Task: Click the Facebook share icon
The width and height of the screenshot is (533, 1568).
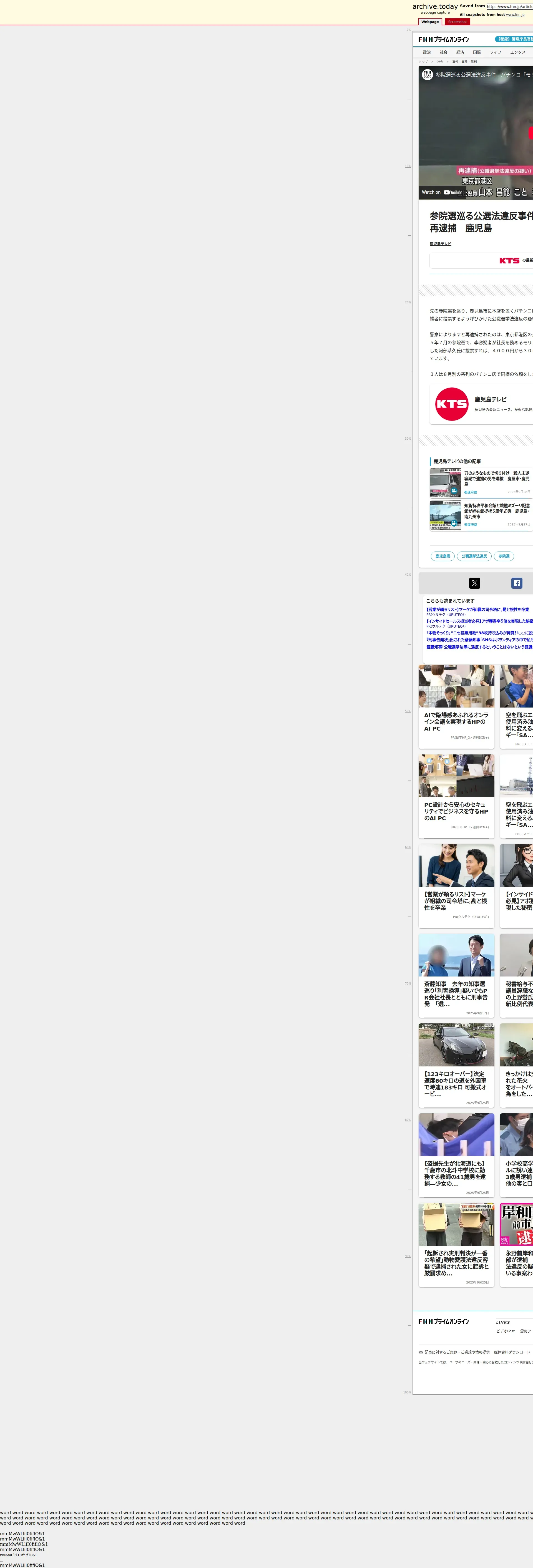Action: click(x=517, y=583)
